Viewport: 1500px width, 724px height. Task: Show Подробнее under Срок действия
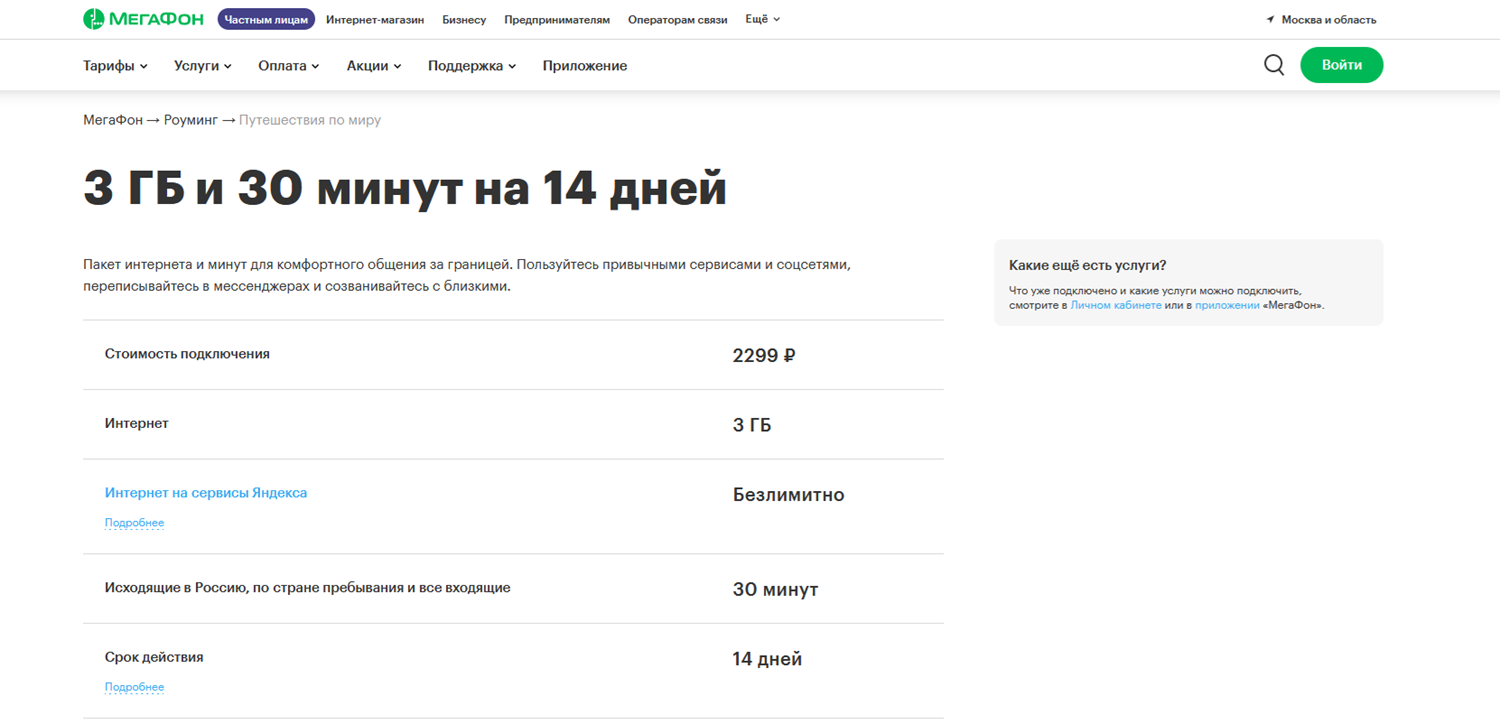pyautogui.click(x=134, y=687)
